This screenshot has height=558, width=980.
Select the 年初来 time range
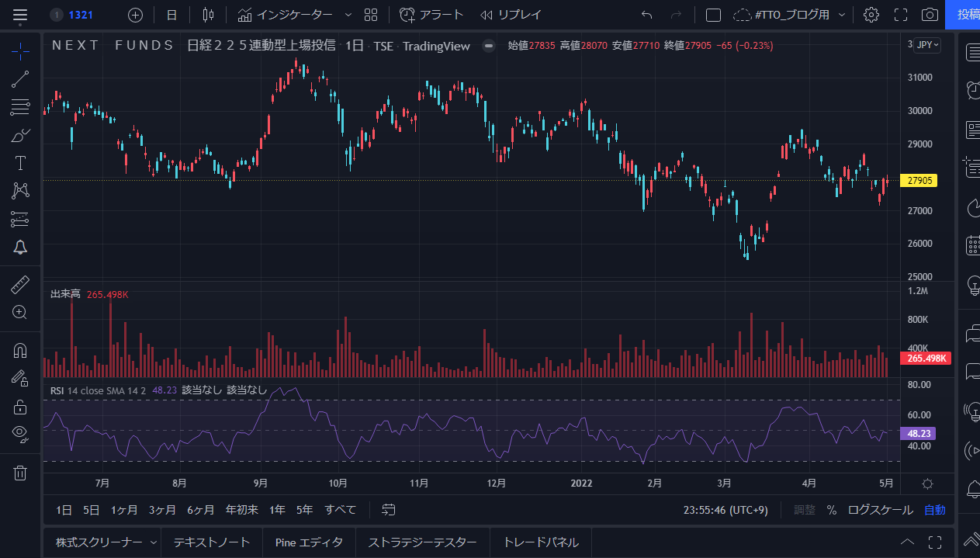242,510
